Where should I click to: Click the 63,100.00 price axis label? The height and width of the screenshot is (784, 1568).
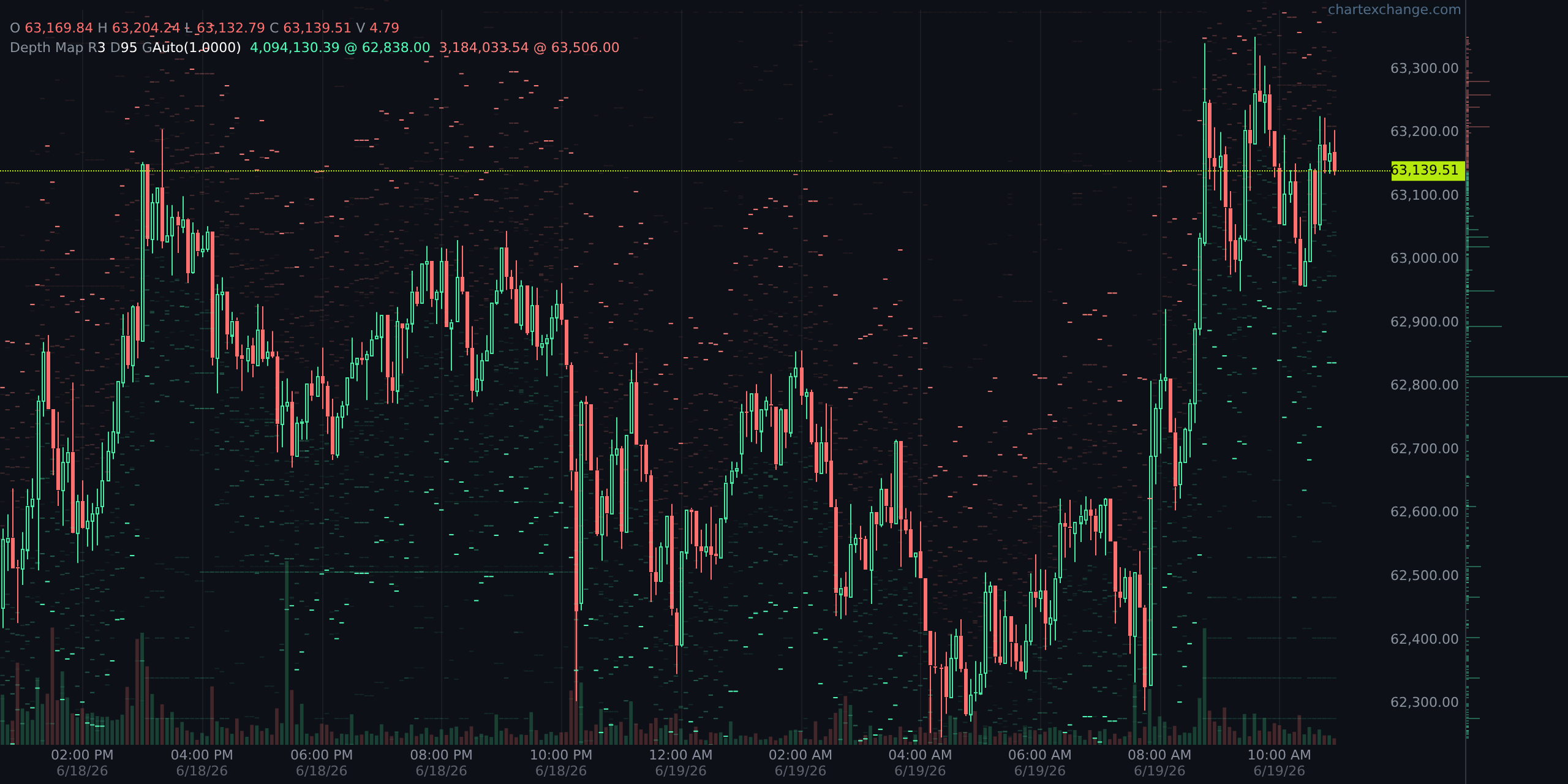tap(1425, 195)
